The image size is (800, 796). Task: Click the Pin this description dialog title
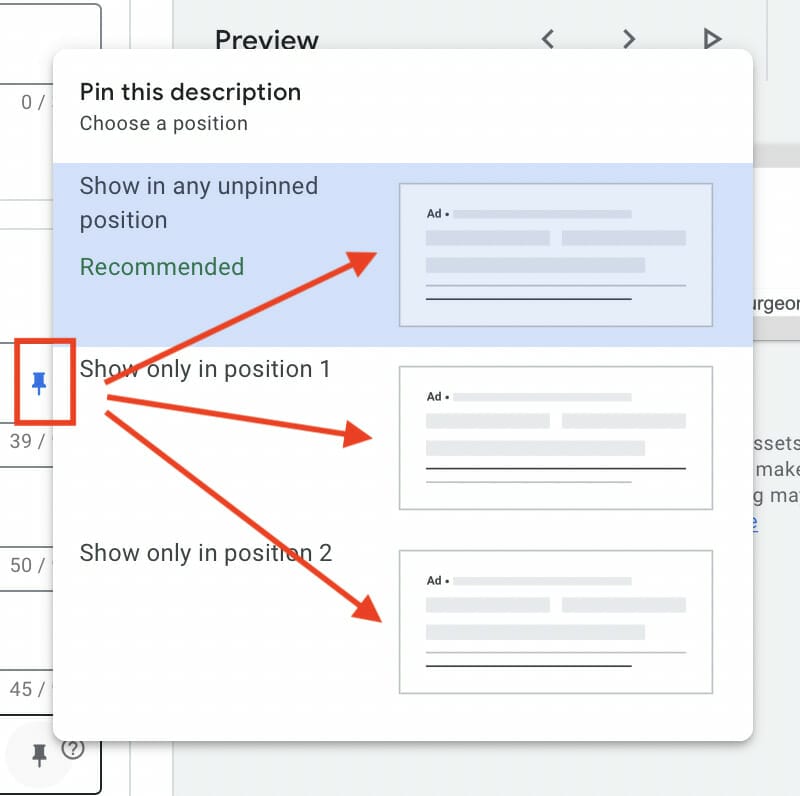[190, 92]
